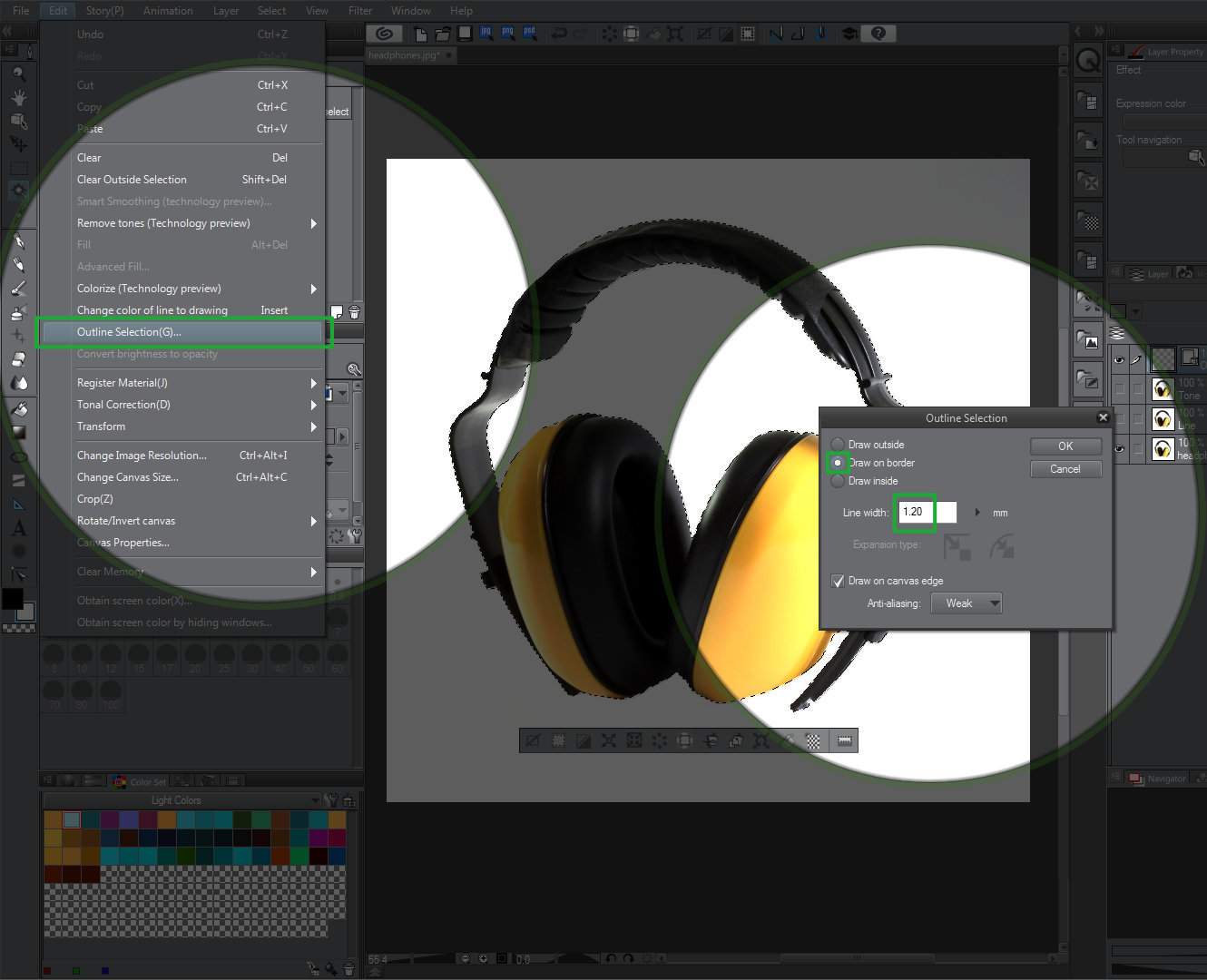This screenshot has height=980, width=1207.
Task: Open the Transform submenu
Action: tap(101, 426)
